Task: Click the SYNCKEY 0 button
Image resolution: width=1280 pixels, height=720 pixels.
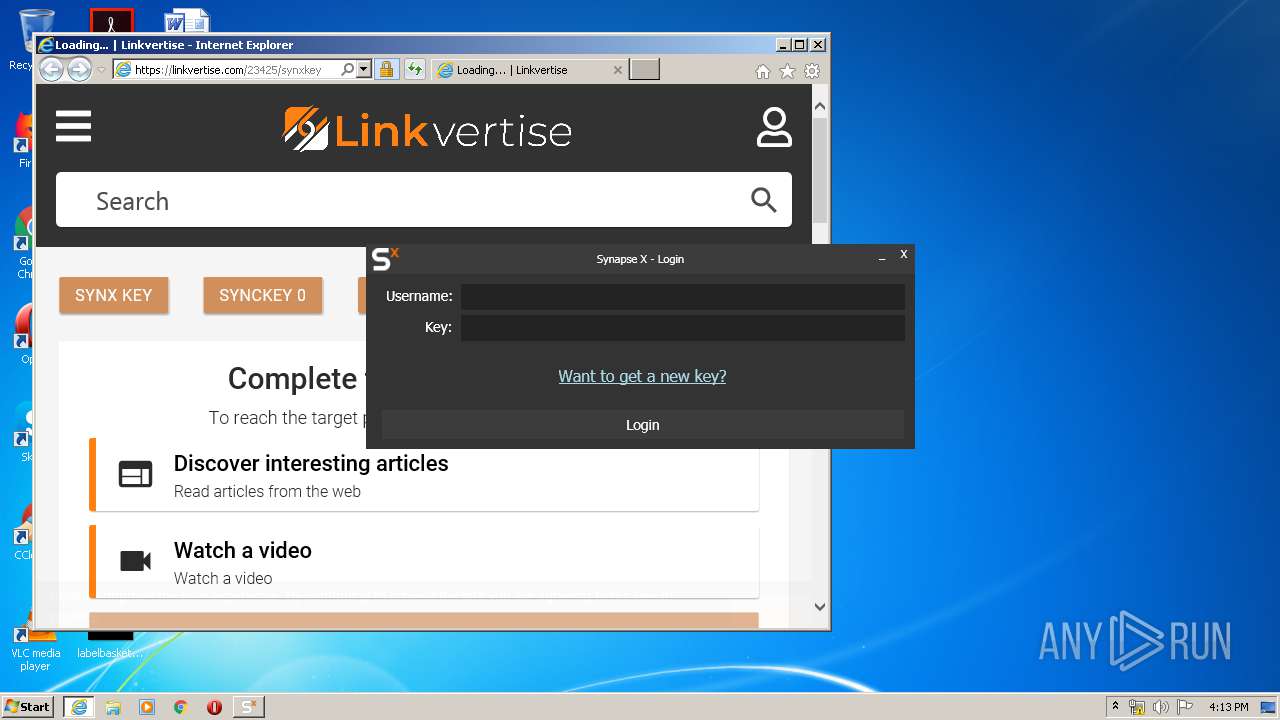Action: [x=263, y=295]
